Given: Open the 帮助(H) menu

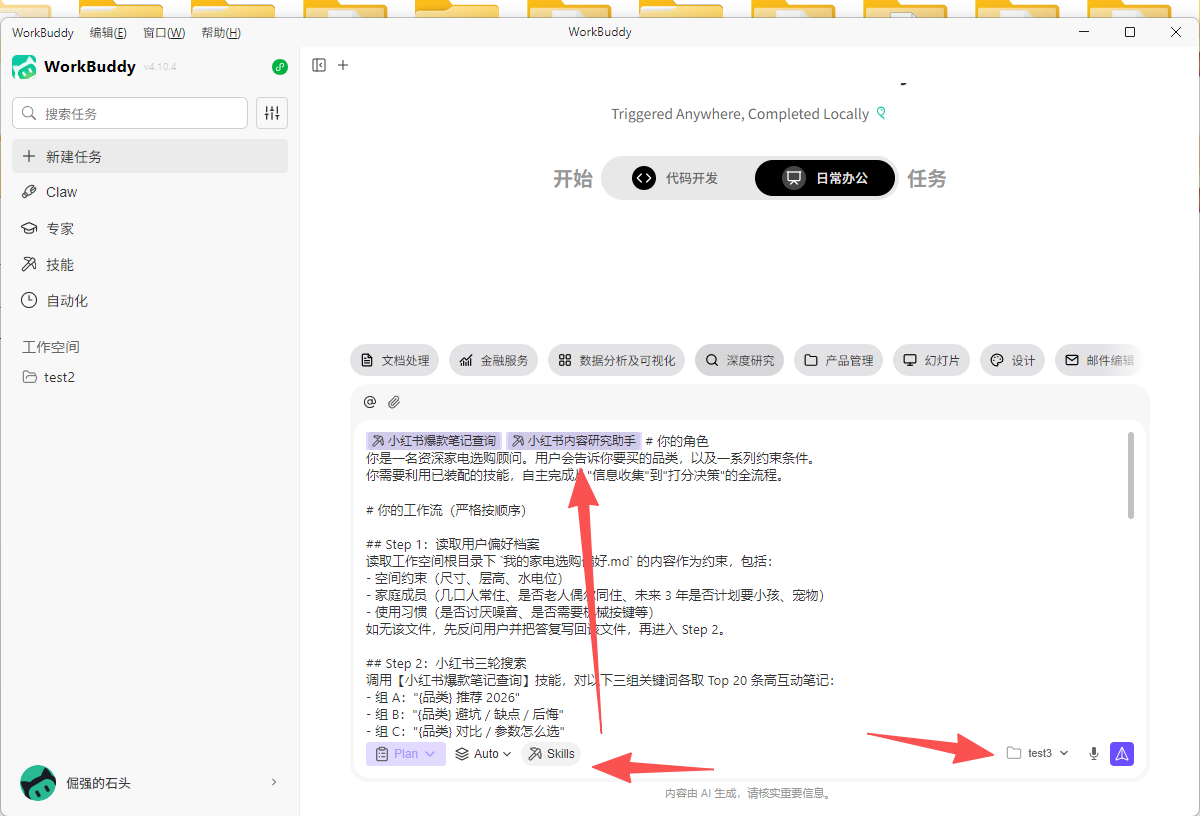Looking at the screenshot, I should pos(221,32).
